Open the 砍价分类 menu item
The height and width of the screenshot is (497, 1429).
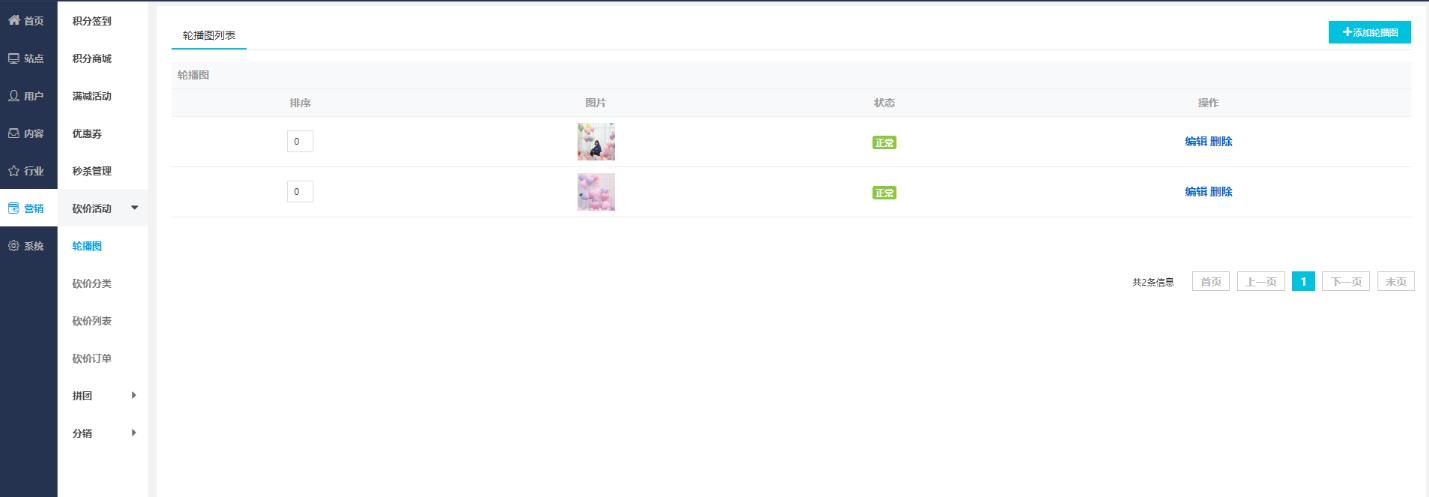click(x=92, y=284)
